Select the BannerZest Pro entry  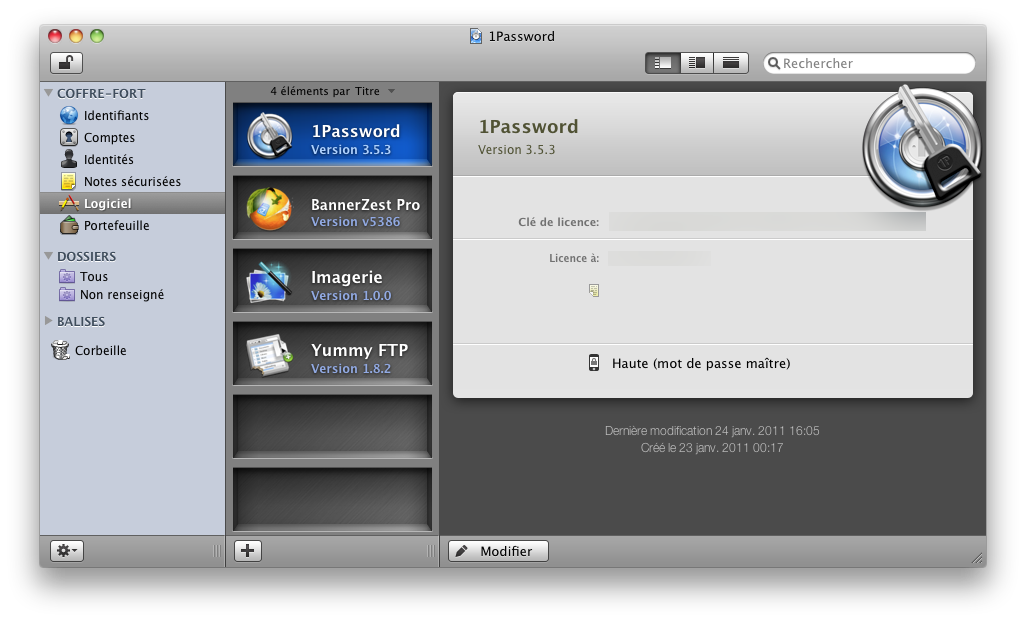(332, 207)
